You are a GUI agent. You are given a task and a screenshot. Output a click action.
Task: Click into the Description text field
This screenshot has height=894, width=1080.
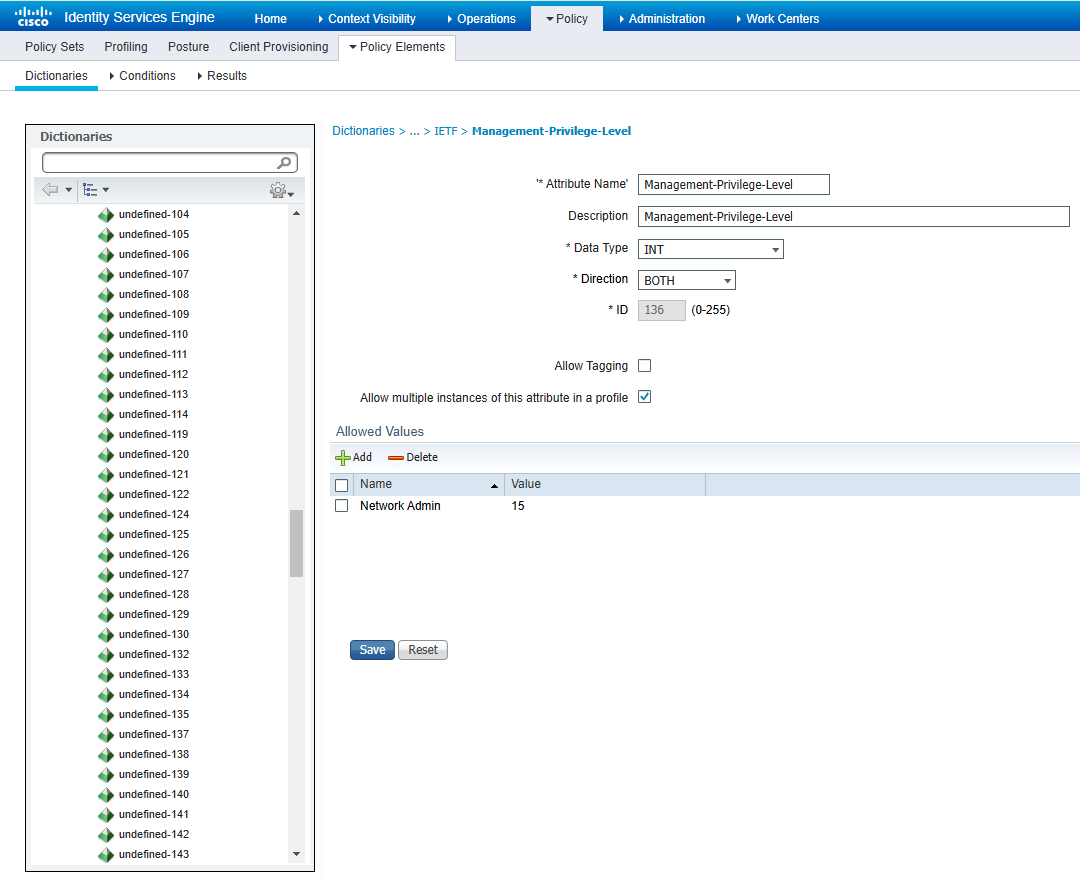pyautogui.click(x=853, y=216)
